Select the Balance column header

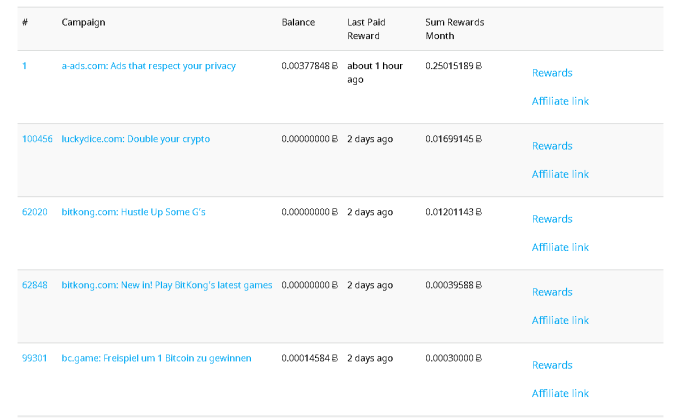click(x=298, y=22)
